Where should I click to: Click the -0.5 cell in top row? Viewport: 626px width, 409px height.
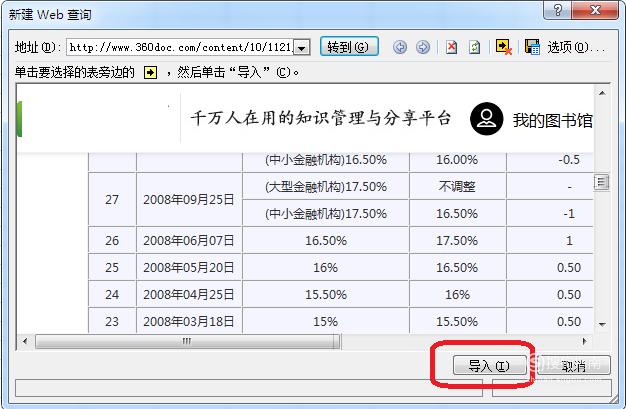[x=550, y=160]
